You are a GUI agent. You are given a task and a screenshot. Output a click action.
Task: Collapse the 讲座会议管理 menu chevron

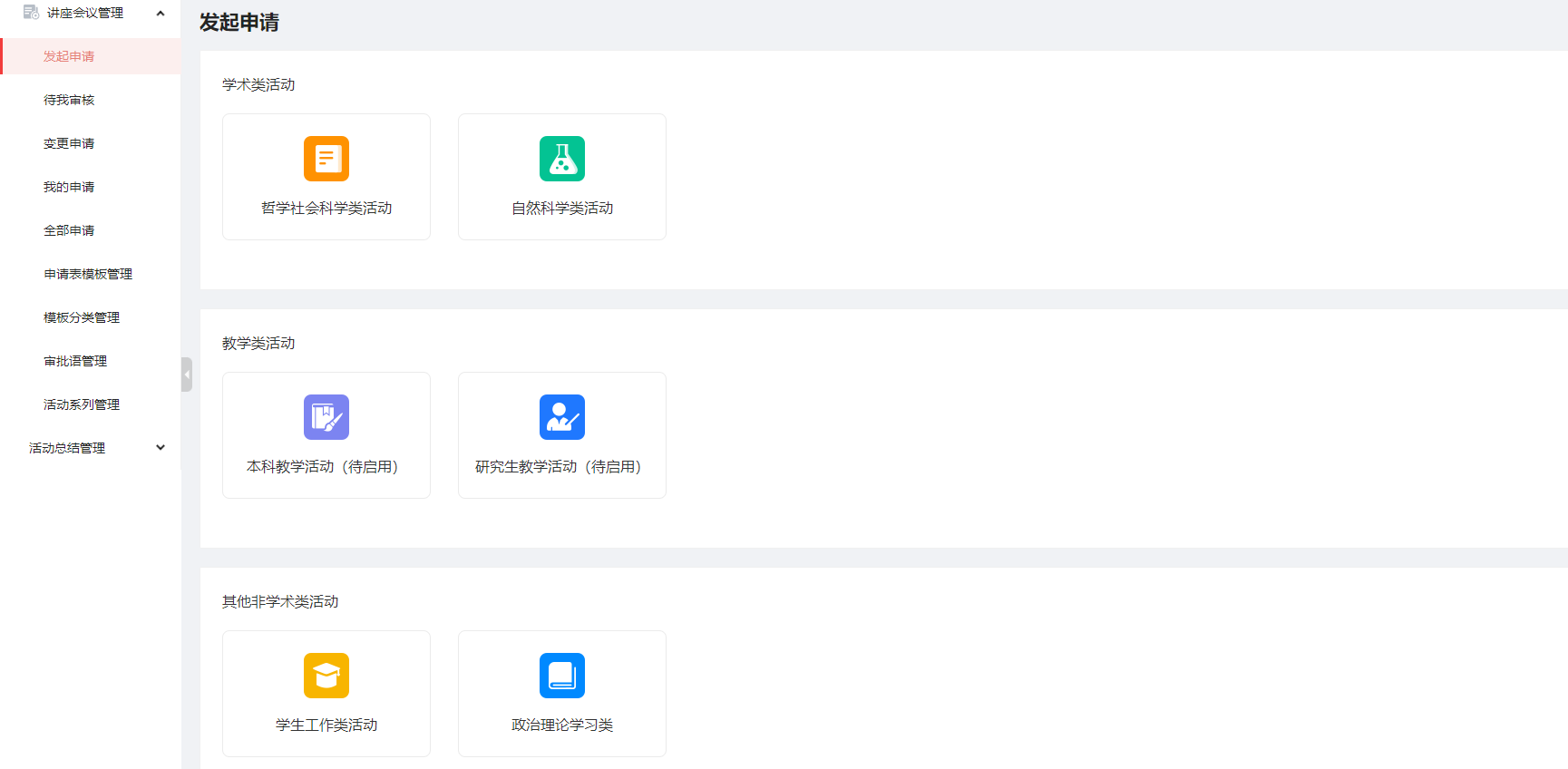point(161,13)
